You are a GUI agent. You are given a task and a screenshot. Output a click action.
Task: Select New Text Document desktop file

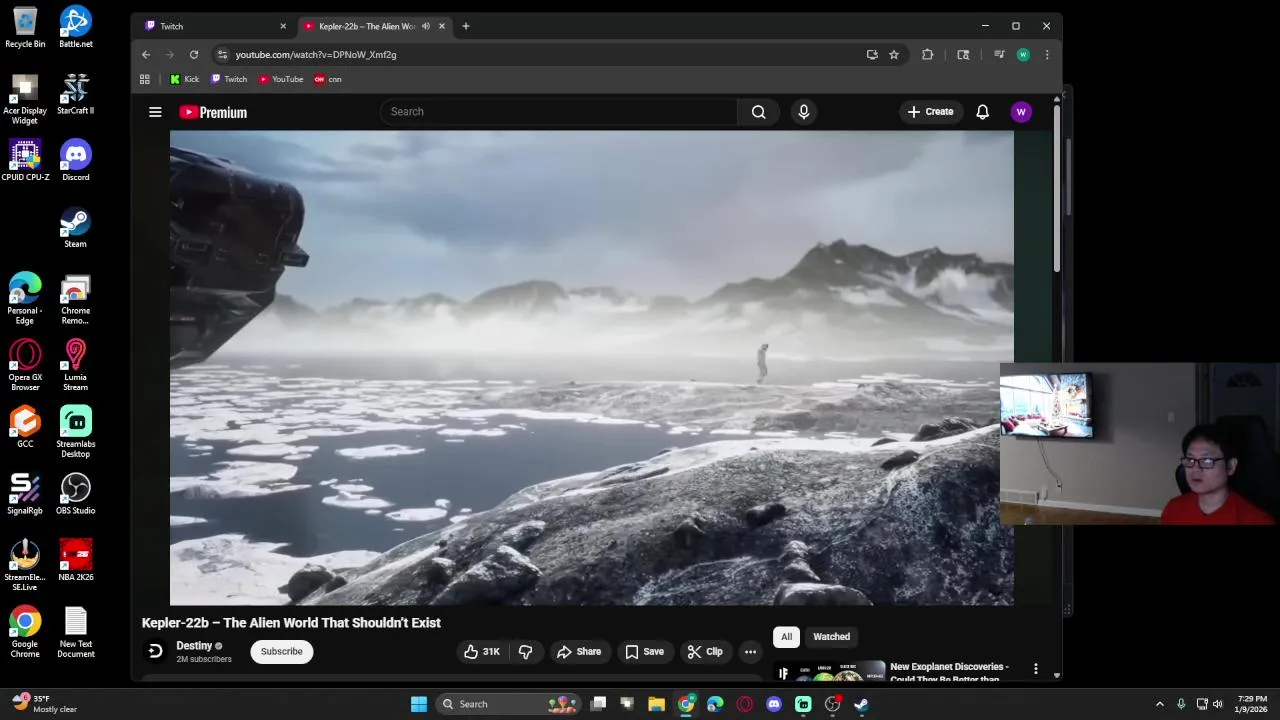(76, 632)
